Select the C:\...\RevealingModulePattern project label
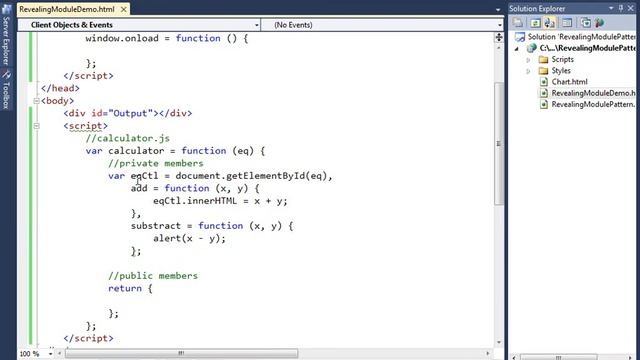The height and width of the screenshot is (360, 640). 587,48
